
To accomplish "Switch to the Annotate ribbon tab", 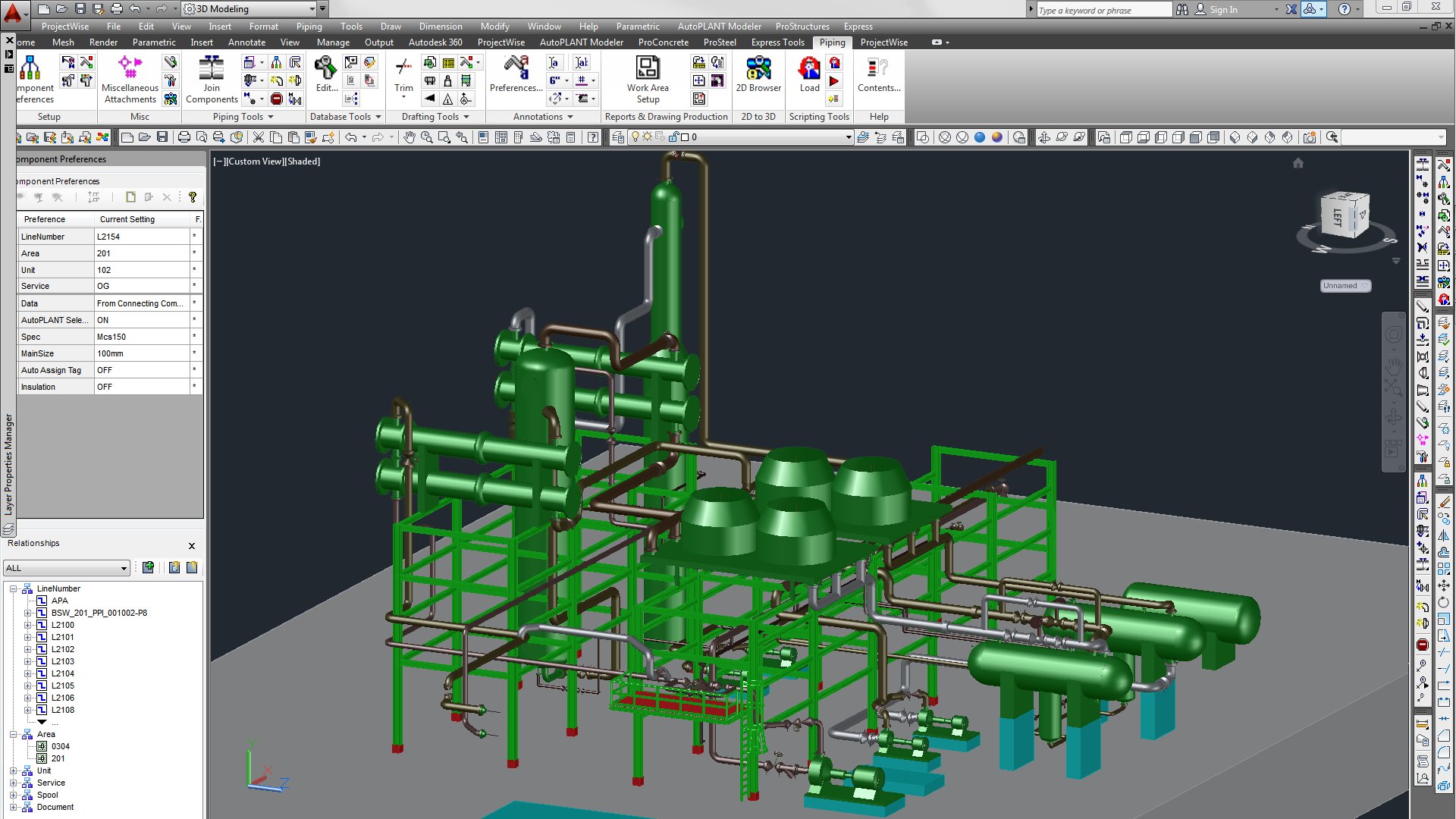I will click(x=246, y=42).
